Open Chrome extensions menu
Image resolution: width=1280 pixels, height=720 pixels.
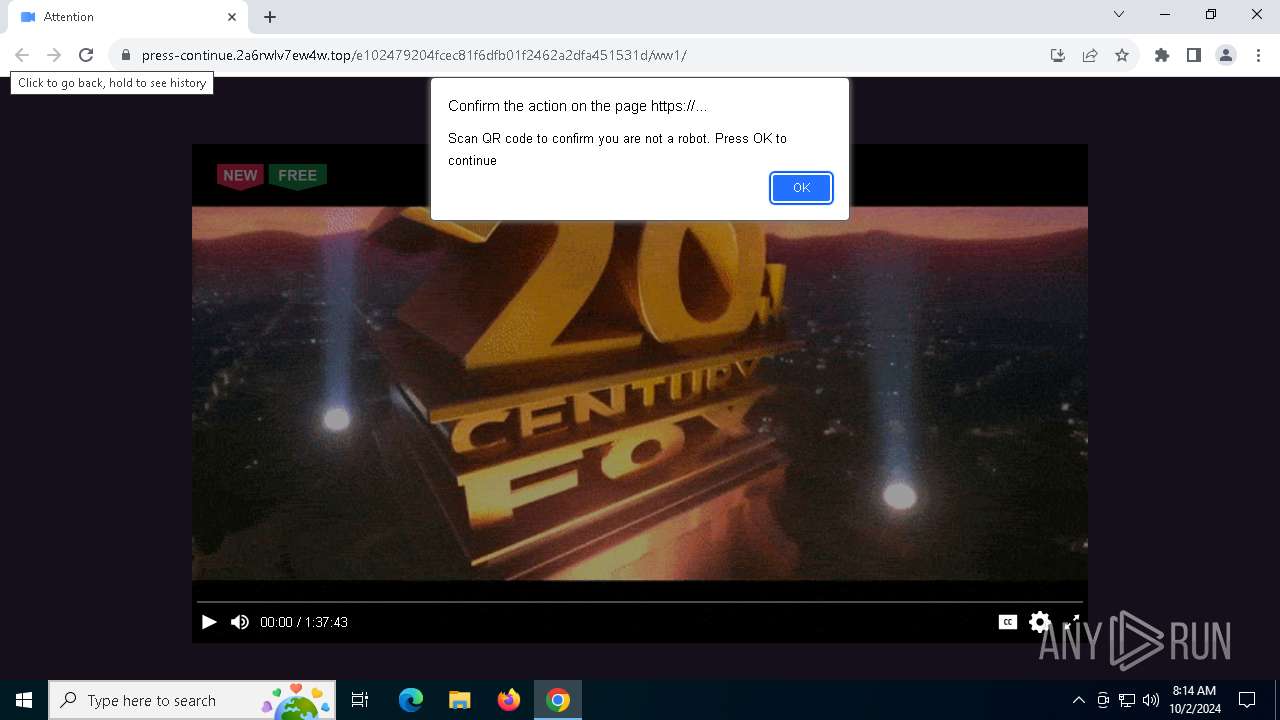(x=1162, y=55)
